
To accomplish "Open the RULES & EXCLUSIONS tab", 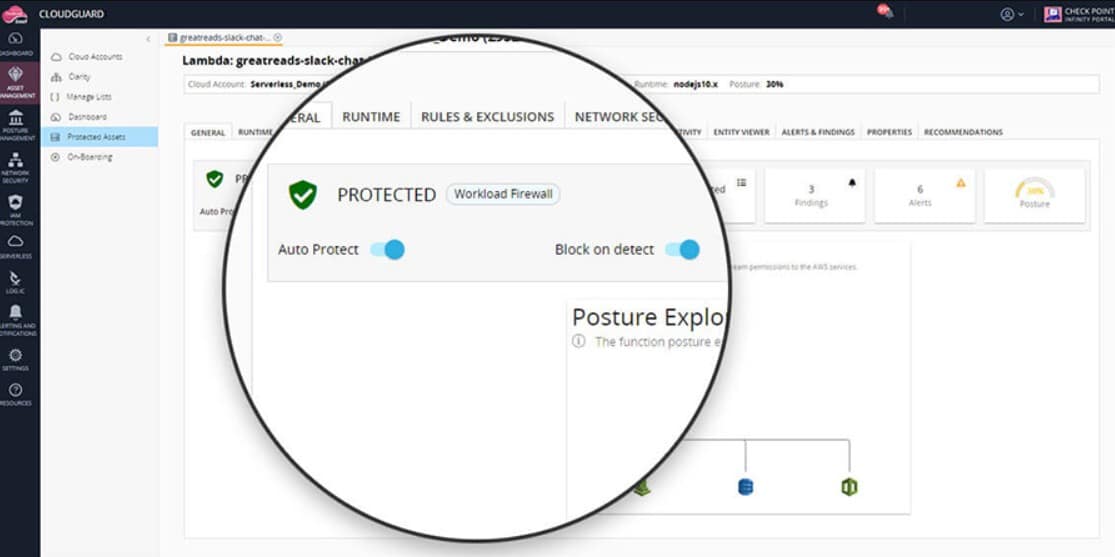I will click(487, 117).
